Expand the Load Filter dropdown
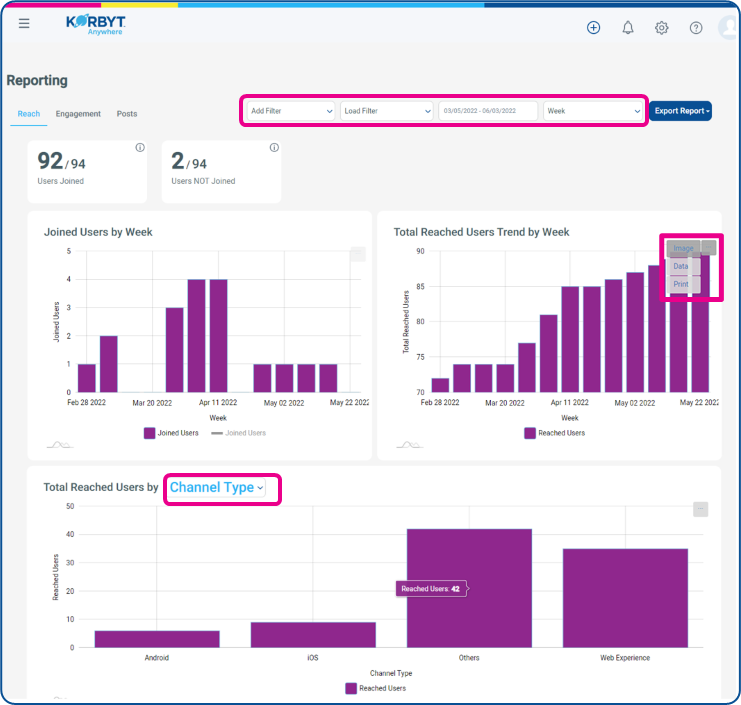Image resolution: width=741 pixels, height=705 pixels. (x=387, y=111)
